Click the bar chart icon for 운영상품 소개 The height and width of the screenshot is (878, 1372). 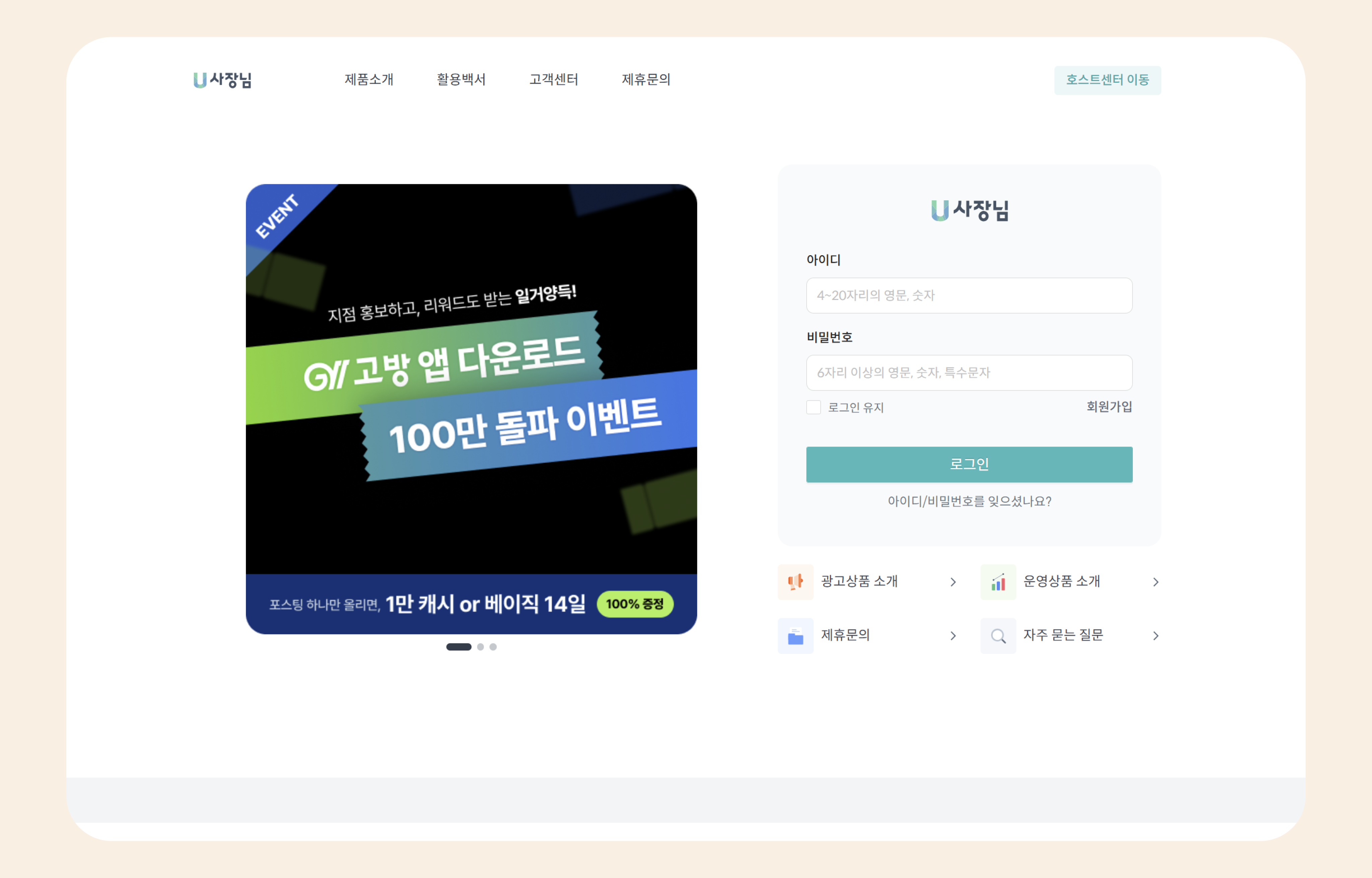tap(998, 582)
